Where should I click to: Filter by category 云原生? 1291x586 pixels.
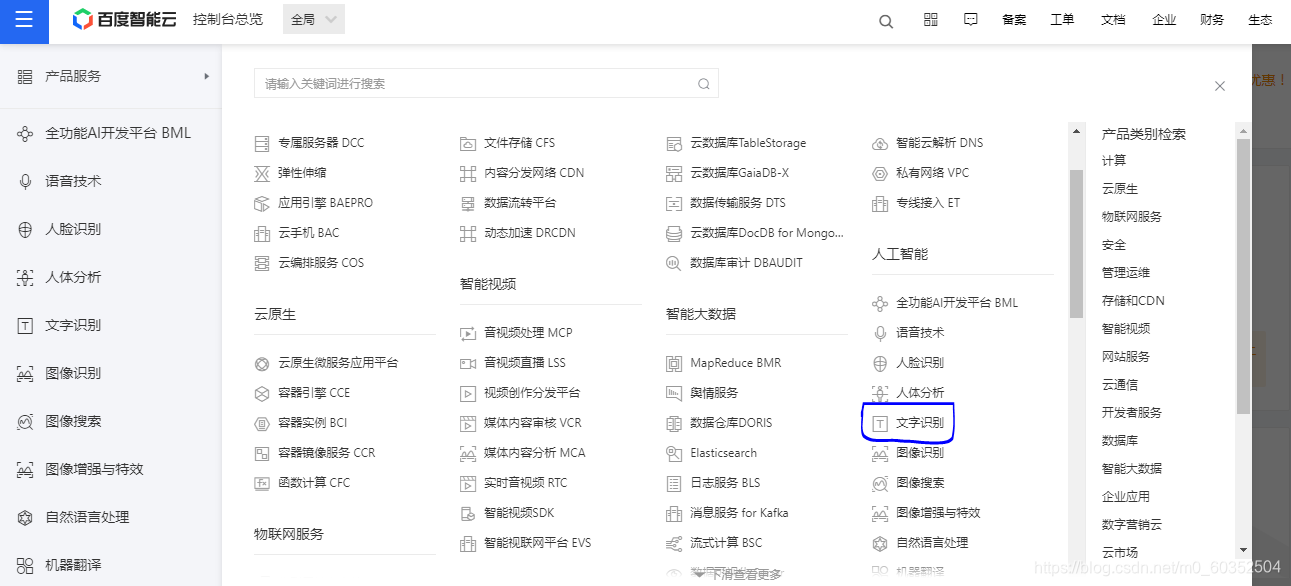(1120, 188)
